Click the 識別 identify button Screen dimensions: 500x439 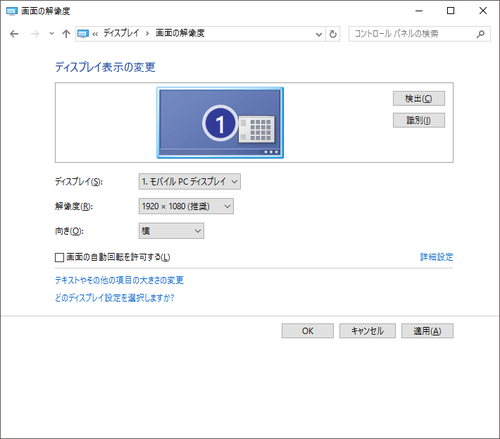(419, 120)
